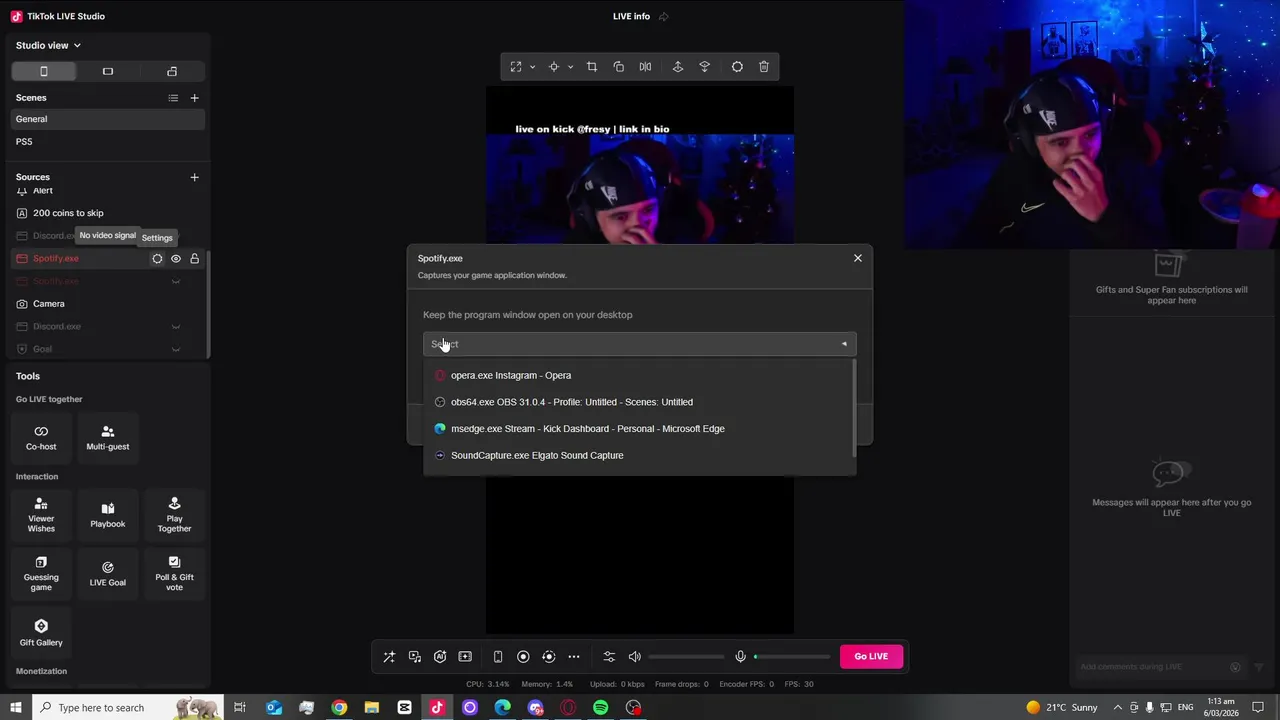This screenshot has height=720, width=1280.
Task: Select the PS5 scene
Action: coord(108,142)
